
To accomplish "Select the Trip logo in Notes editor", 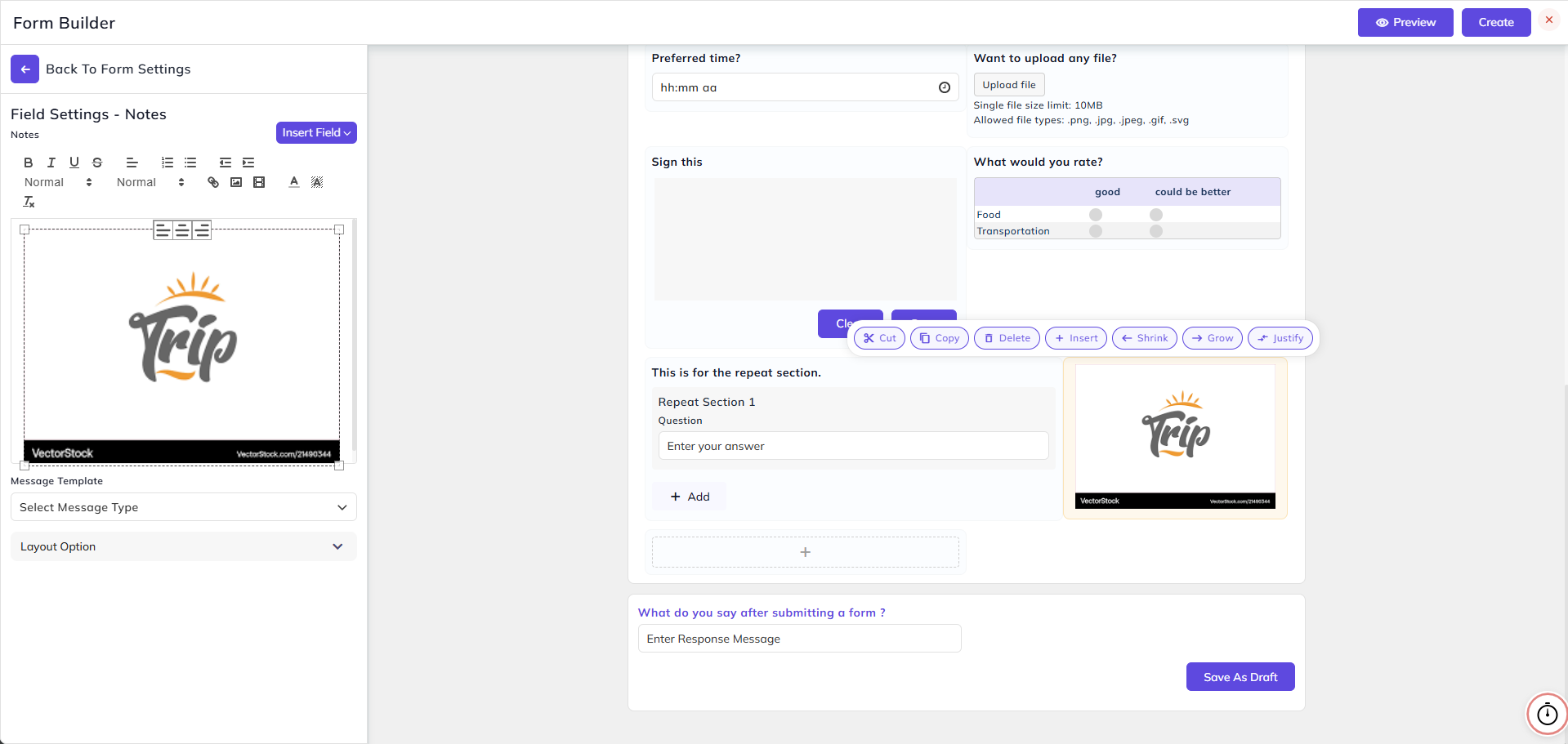I will click(182, 347).
